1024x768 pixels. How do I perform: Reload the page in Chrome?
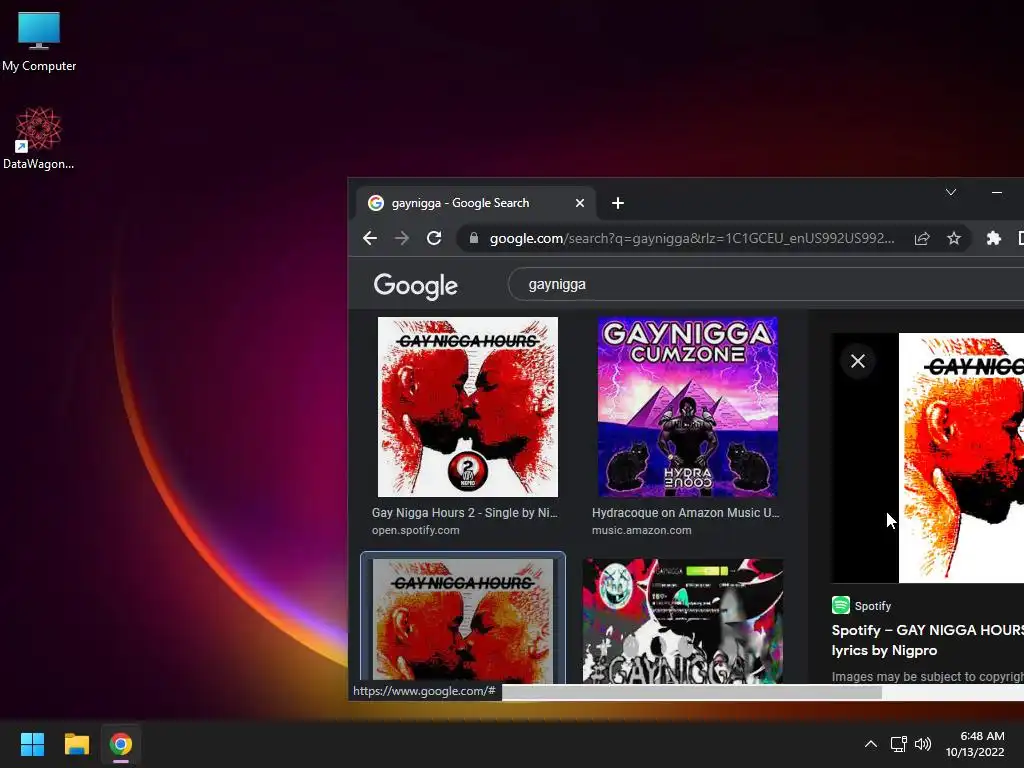tap(434, 238)
